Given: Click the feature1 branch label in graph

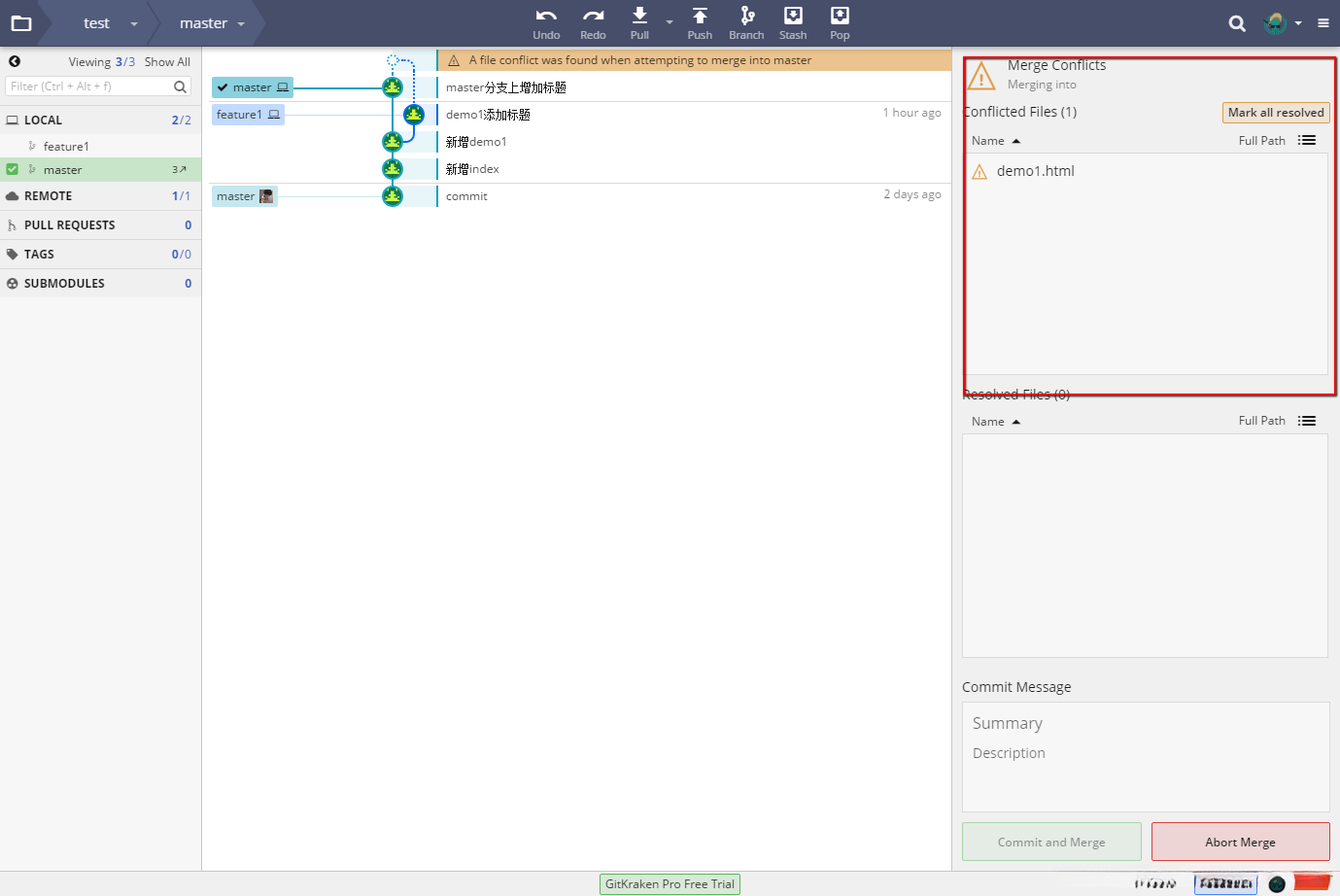Looking at the screenshot, I should coord(248,115).
